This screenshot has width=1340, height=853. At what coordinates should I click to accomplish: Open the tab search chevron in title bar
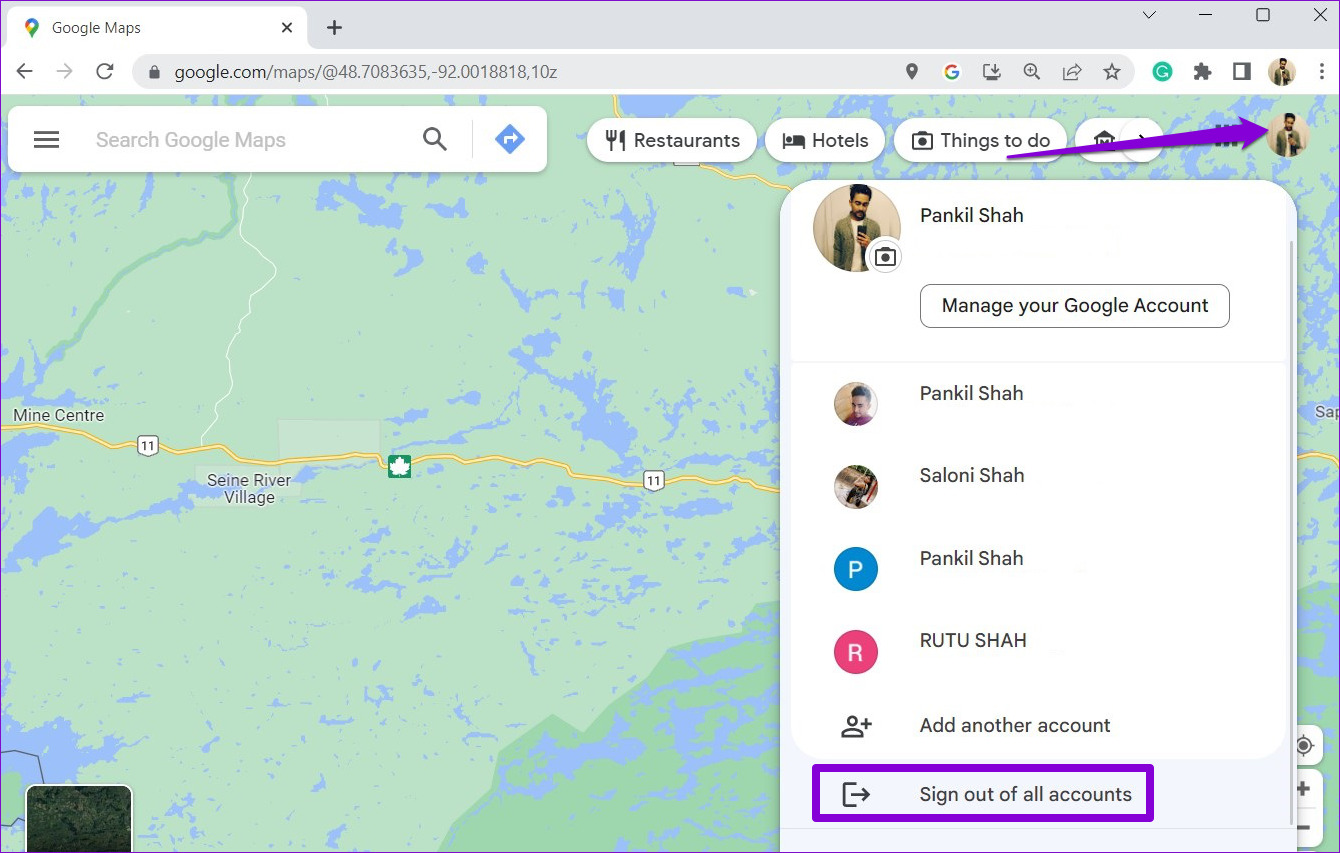[1149, 15]
